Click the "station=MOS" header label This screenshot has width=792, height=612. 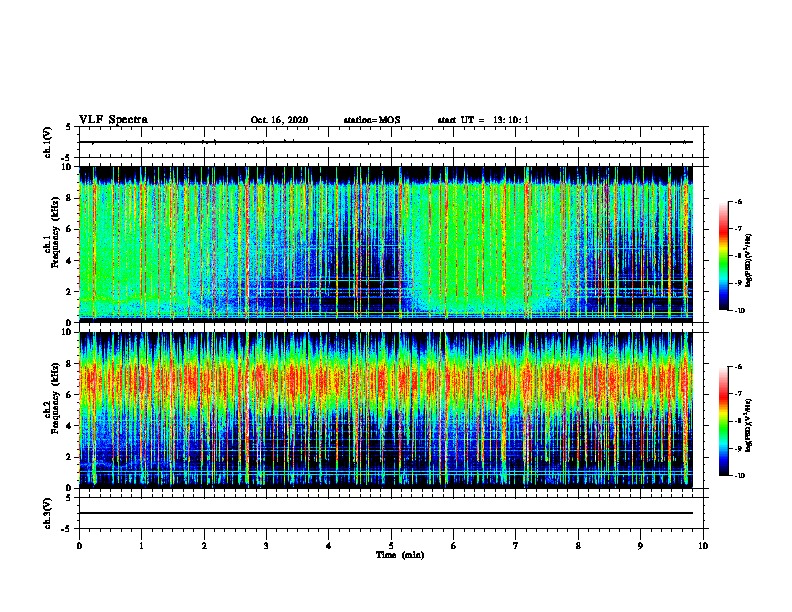[372, 120]
